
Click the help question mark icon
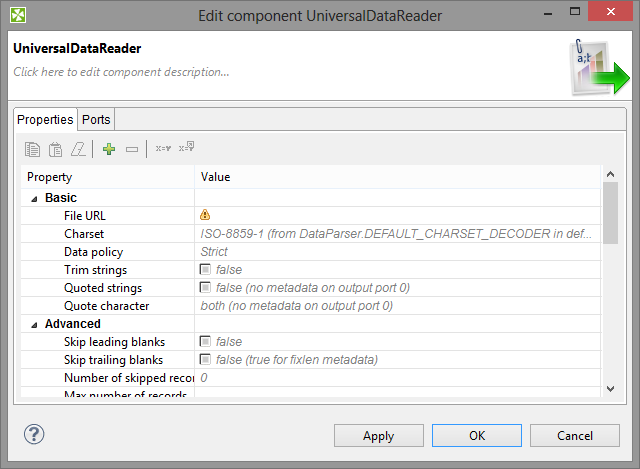34,434
